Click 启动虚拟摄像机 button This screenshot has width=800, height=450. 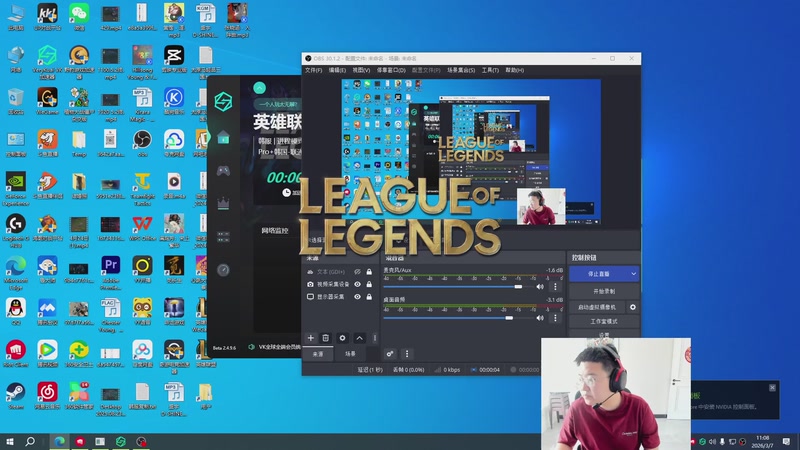point(597,307)
